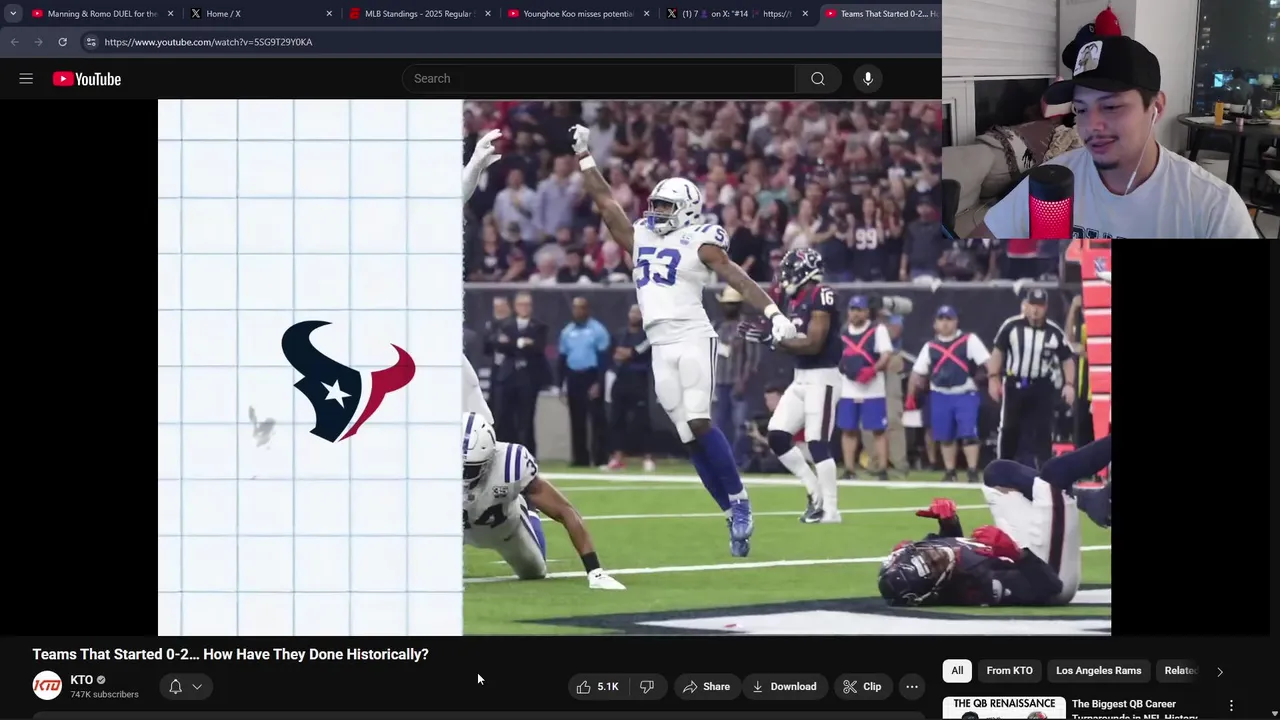Select Teams That Started 0-2 tab
This screenshot has width=1280, height=720.
click(x=880, y=14)
